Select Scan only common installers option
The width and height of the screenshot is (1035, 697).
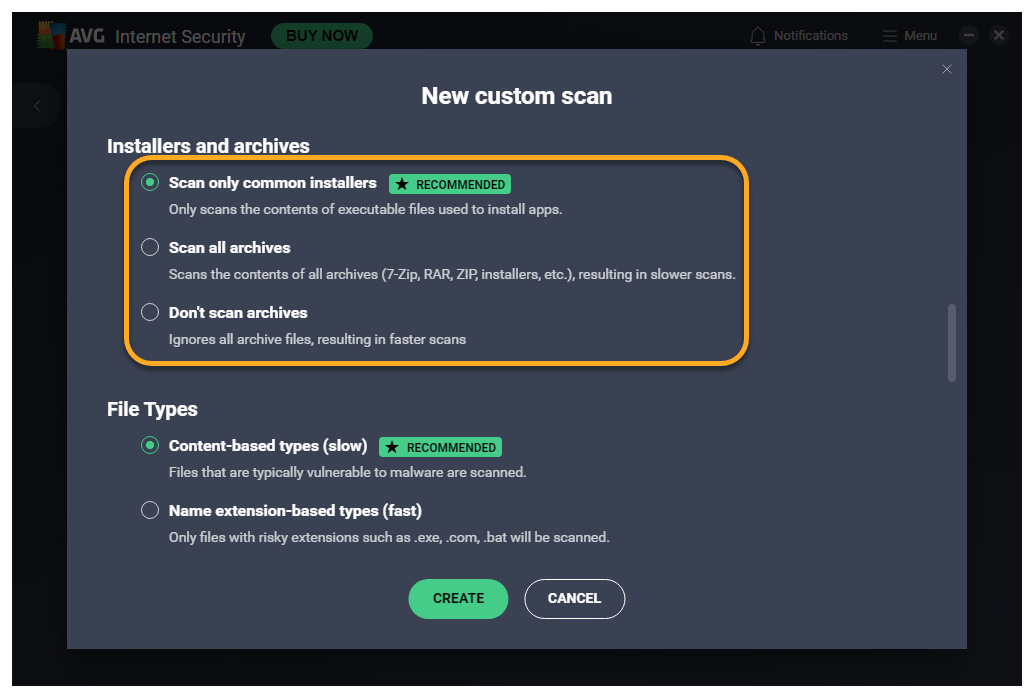(x=150, y=182)
